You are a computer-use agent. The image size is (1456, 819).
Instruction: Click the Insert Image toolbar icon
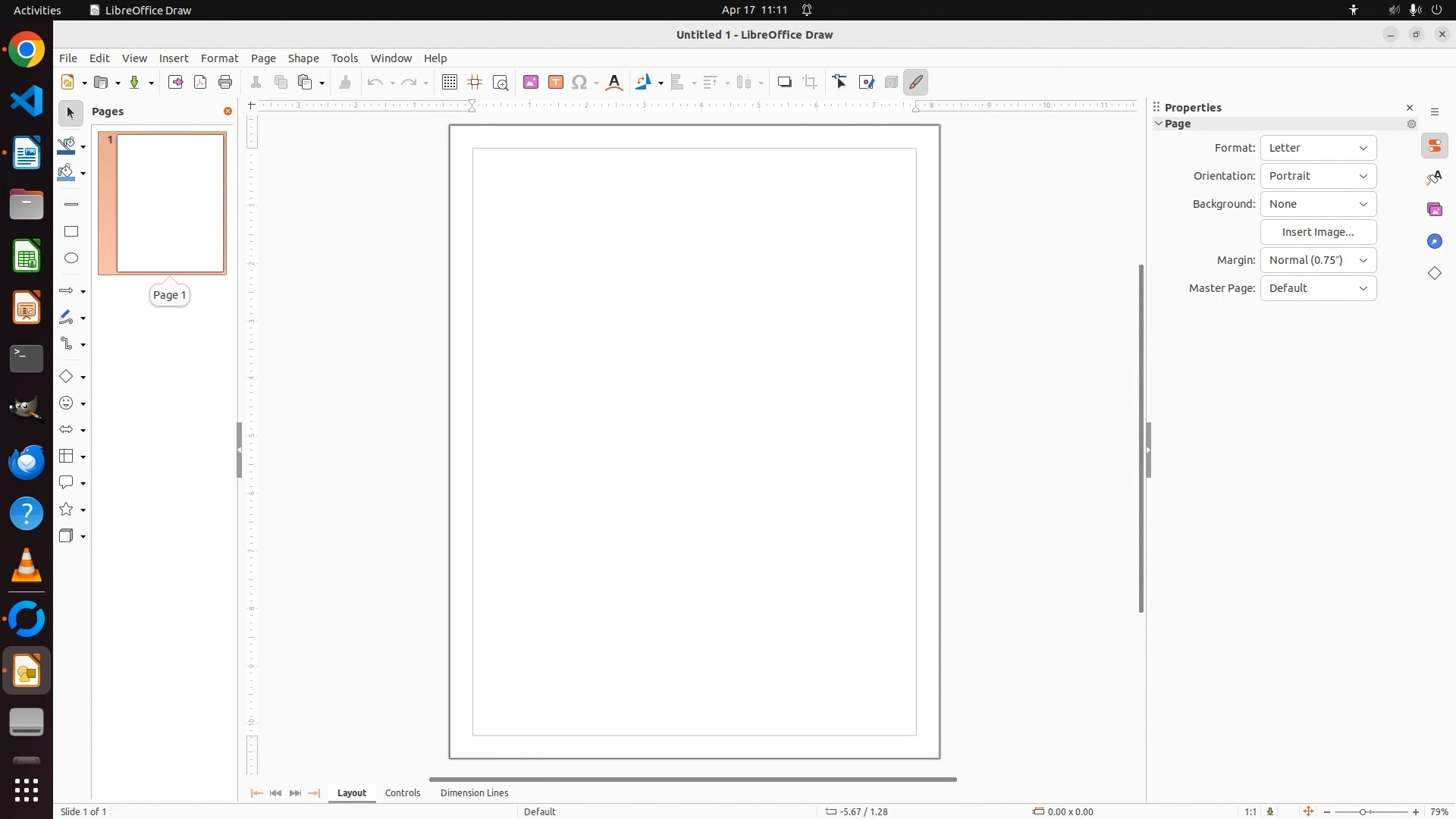point(531,83)
